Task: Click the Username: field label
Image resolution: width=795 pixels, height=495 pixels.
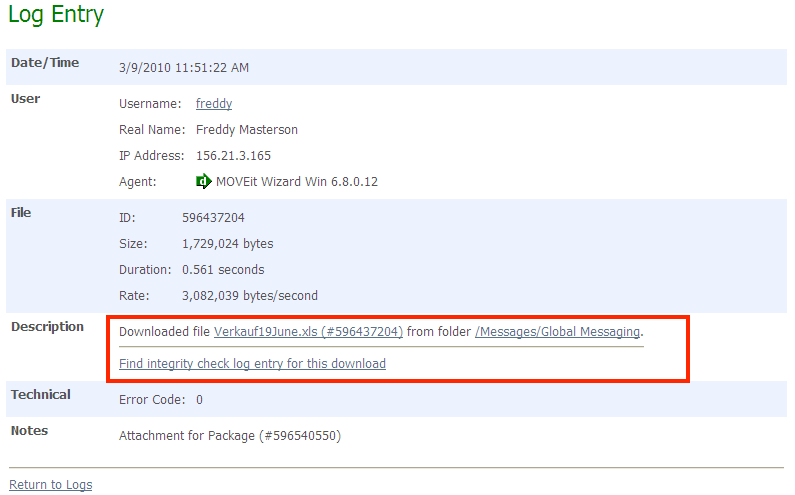Action: 150,104
